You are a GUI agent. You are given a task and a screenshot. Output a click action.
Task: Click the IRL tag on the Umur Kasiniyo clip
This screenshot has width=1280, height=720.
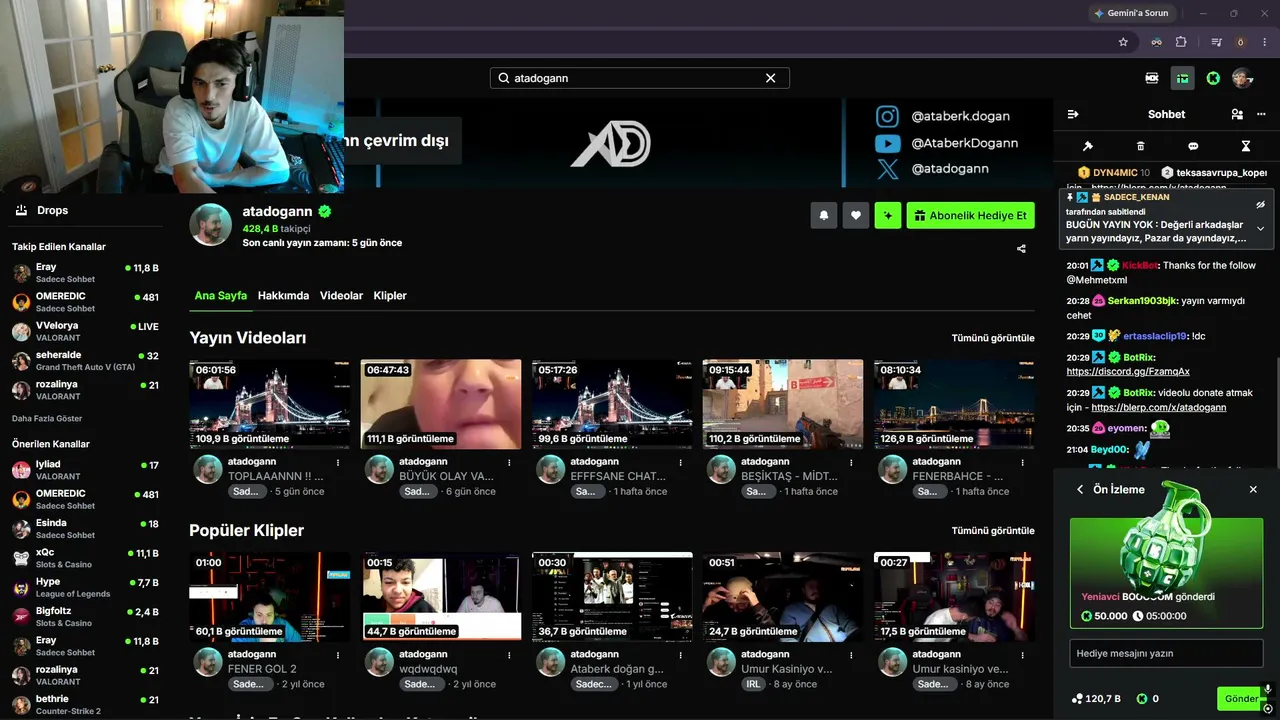click(754, 684)
